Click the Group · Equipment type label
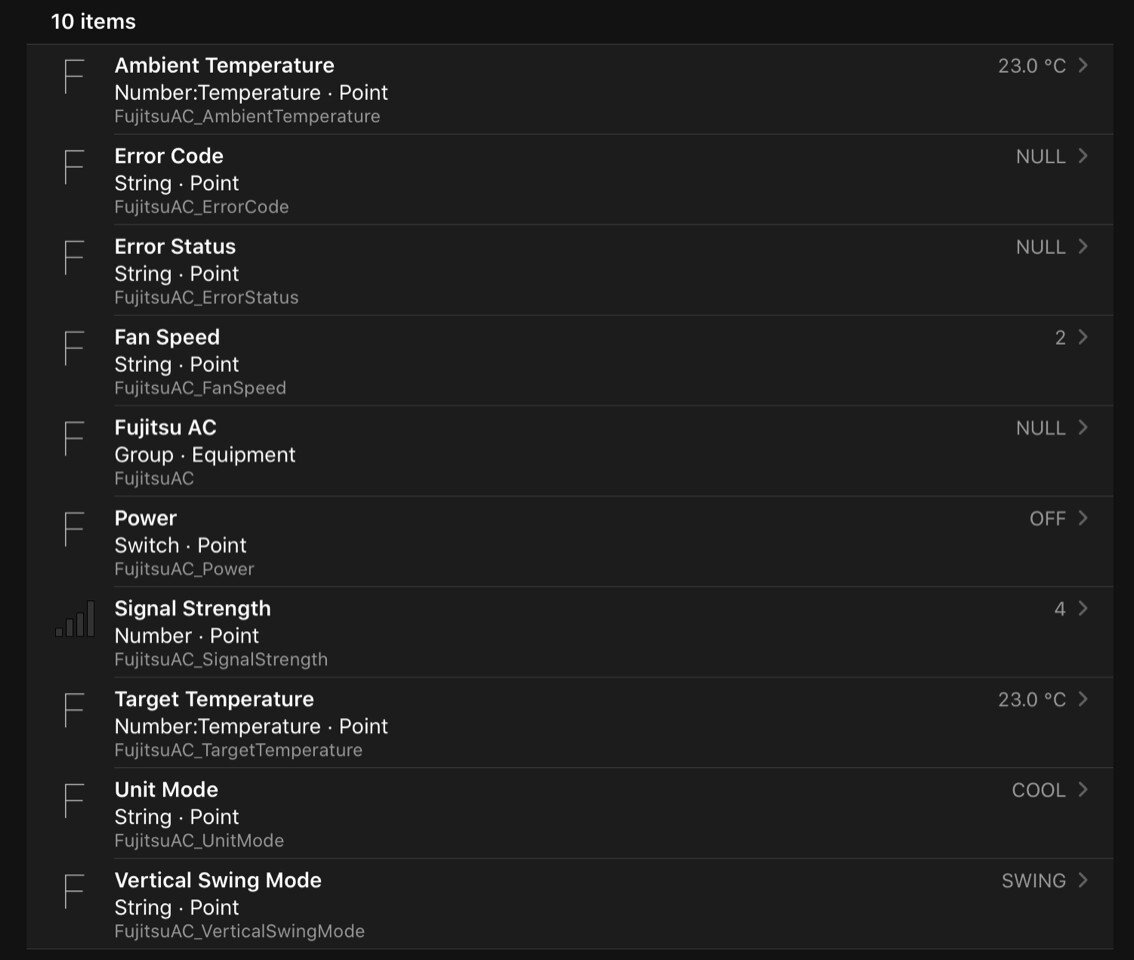This screenshot has width=1134, height=960. tap(205, 455)
